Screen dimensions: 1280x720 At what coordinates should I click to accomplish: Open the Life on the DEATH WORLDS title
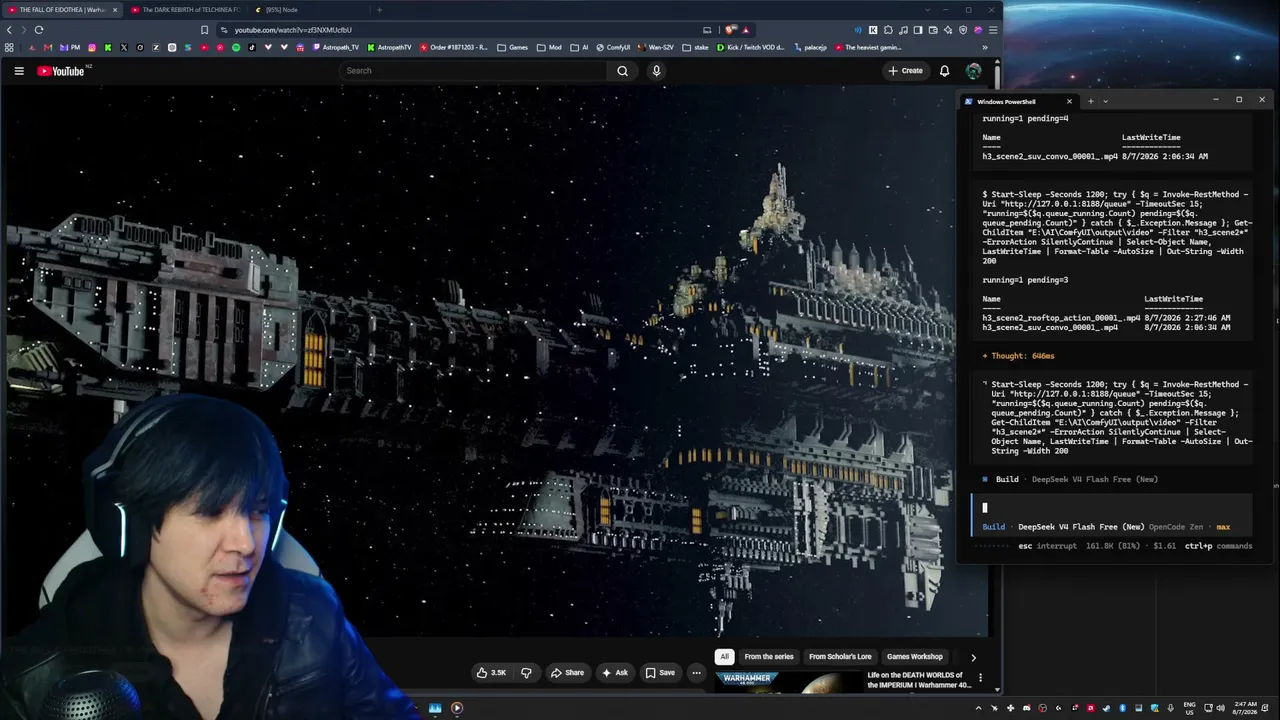coord(919,680)
